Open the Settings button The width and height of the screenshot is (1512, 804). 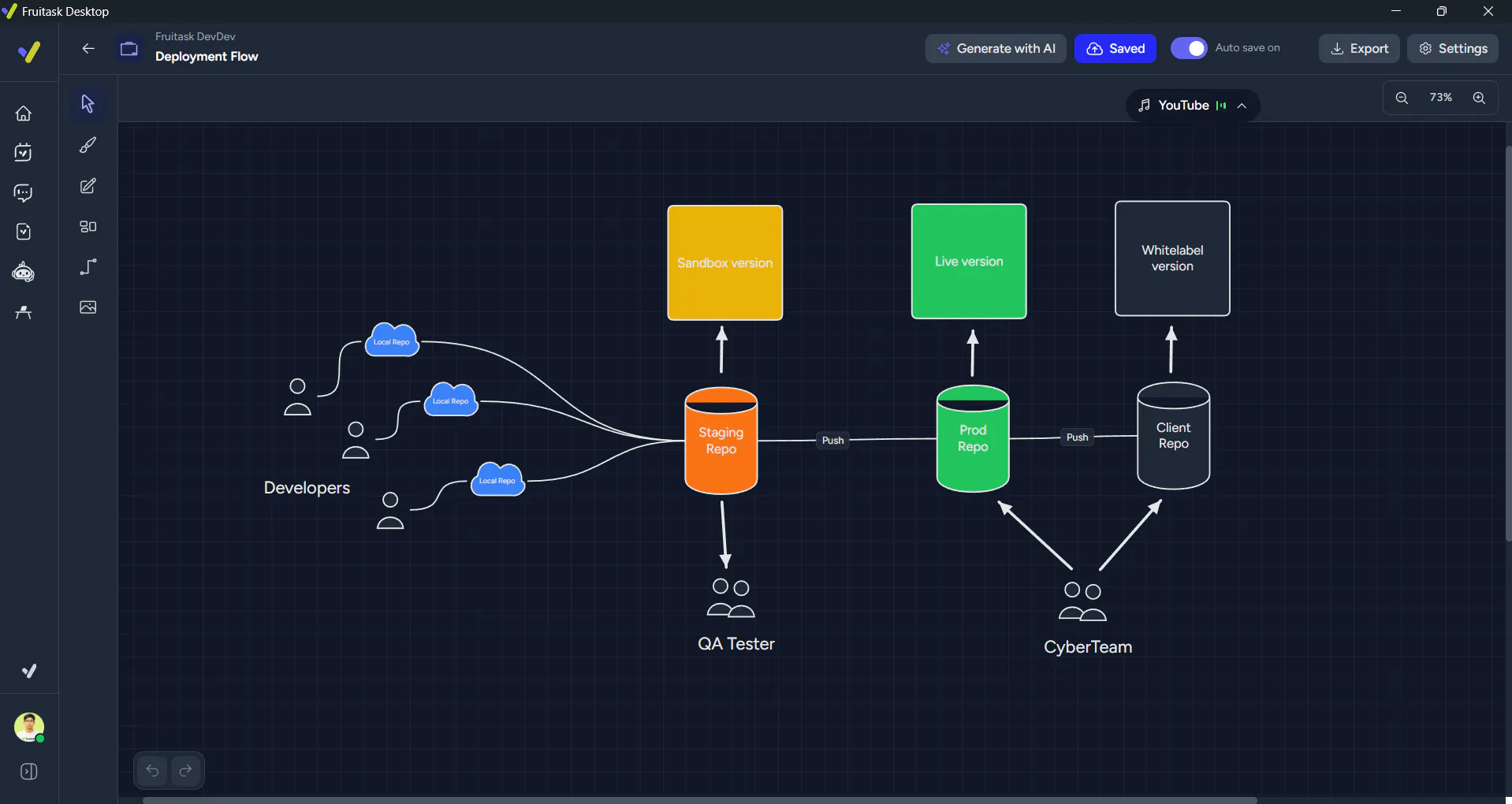tap(1453, 48)
